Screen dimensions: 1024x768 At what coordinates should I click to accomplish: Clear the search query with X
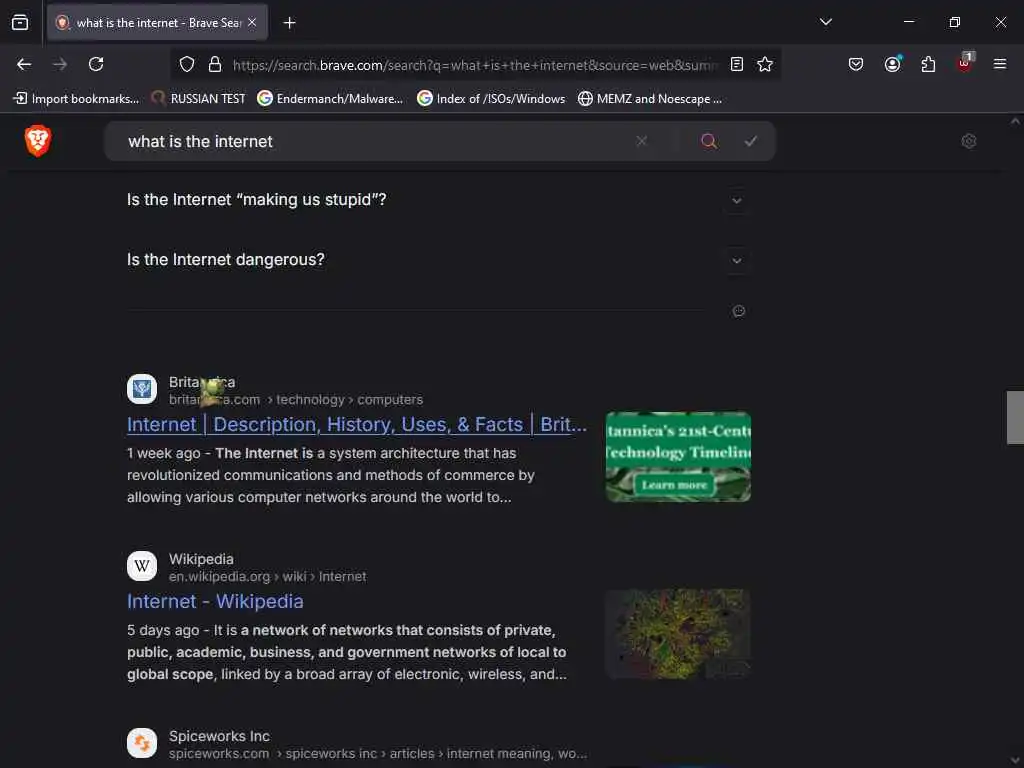[x=641, y=141]
